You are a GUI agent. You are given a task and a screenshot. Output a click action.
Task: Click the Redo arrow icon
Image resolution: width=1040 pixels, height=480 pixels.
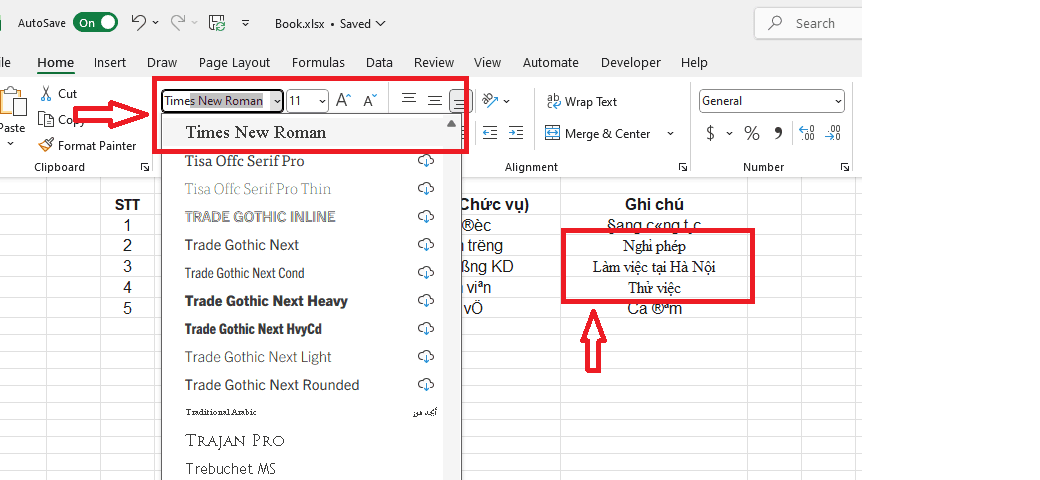click(177, 23)
